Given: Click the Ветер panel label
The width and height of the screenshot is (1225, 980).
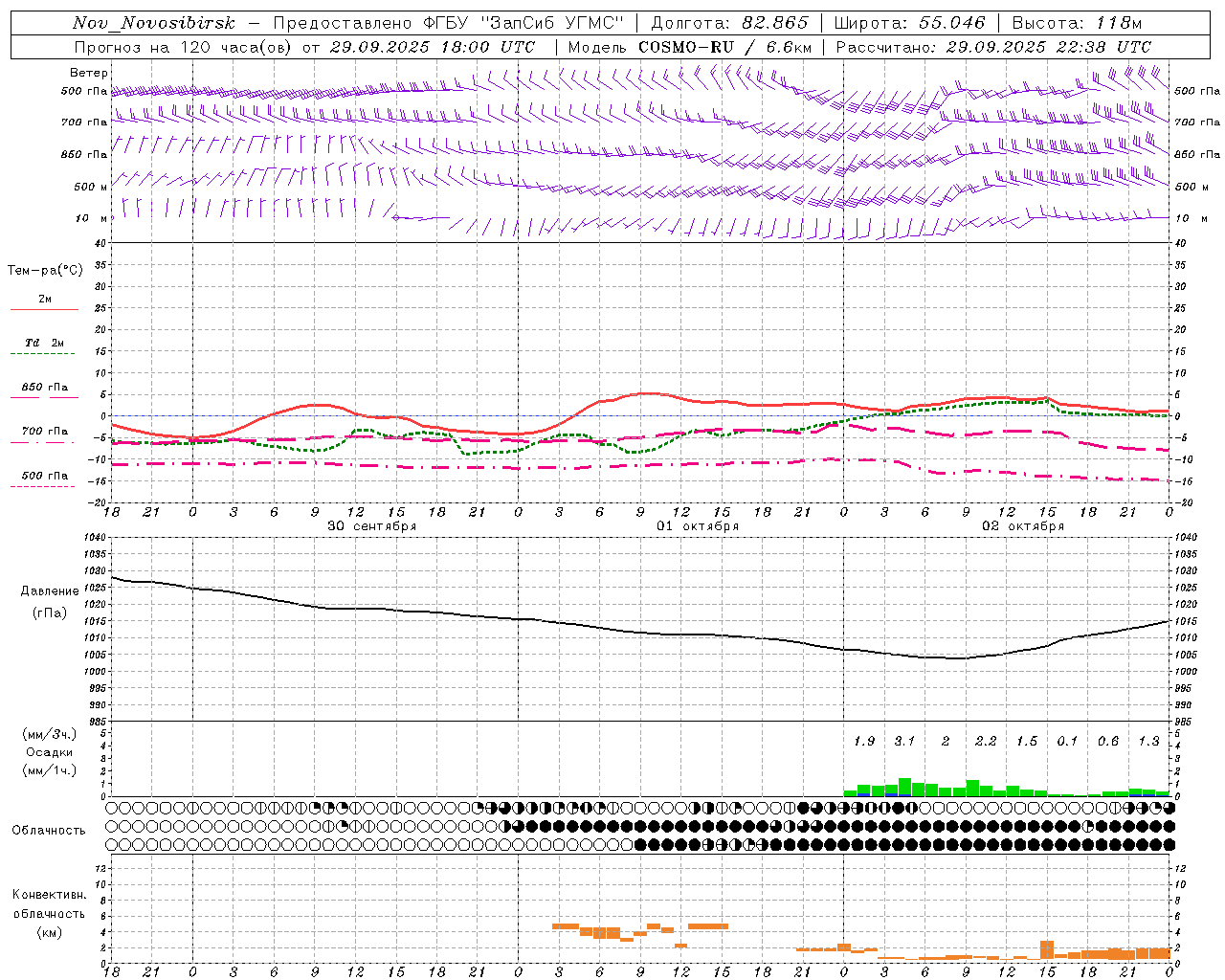Looking at the screenshot, I should click(89, 73).
